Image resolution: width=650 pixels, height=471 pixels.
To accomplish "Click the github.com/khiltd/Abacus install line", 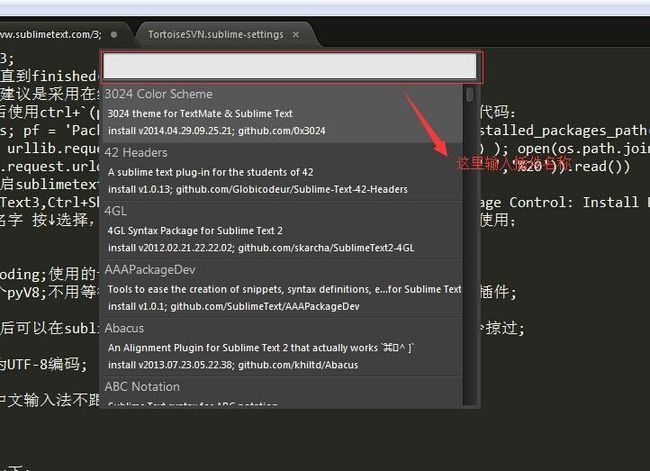I will click(x=233, y=365).
